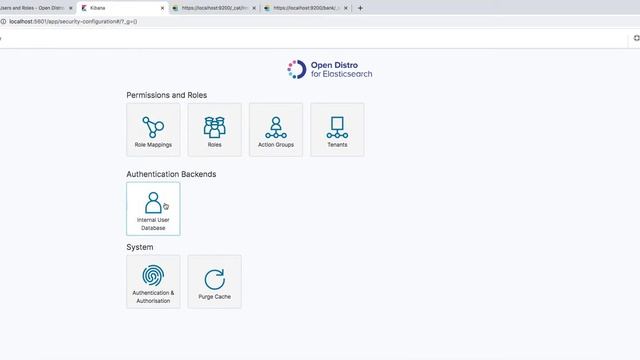This screenshot has width=640, height=360.
Task: Open the Roles card
Action: point(214,130)
